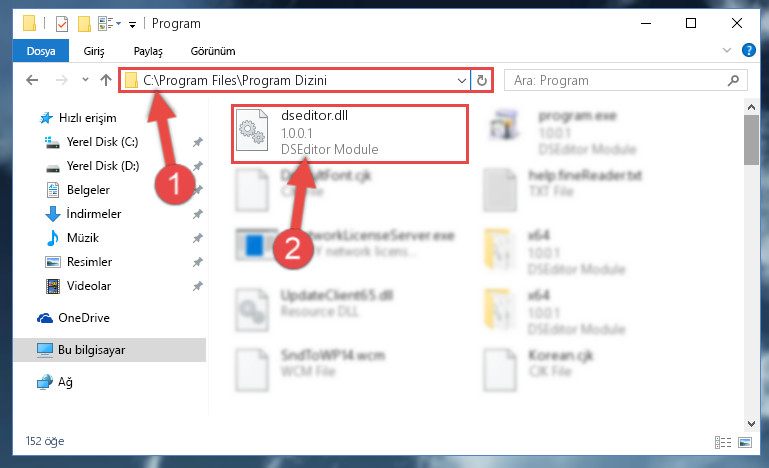
Task: Open Belgeler in quick access
Action: click(88, 190)
